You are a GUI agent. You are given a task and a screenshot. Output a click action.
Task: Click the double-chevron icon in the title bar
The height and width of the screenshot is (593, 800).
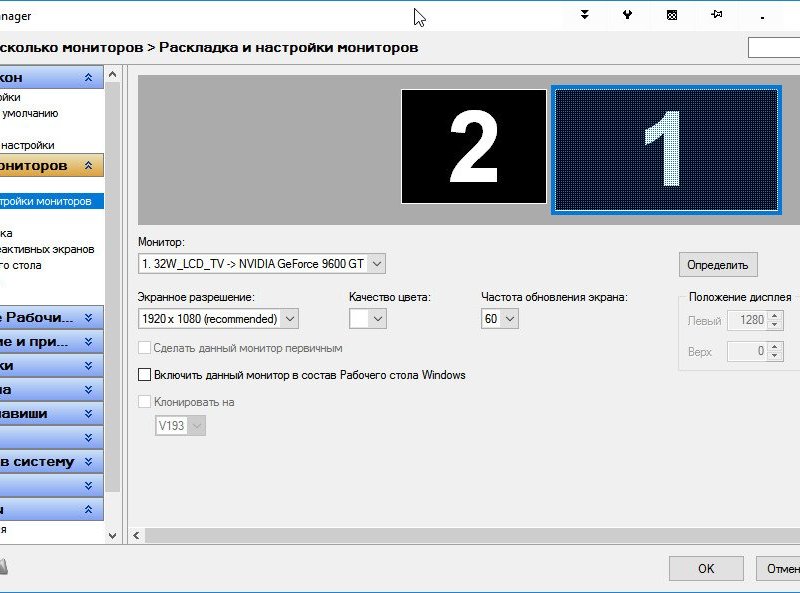(x=585, y=15)
